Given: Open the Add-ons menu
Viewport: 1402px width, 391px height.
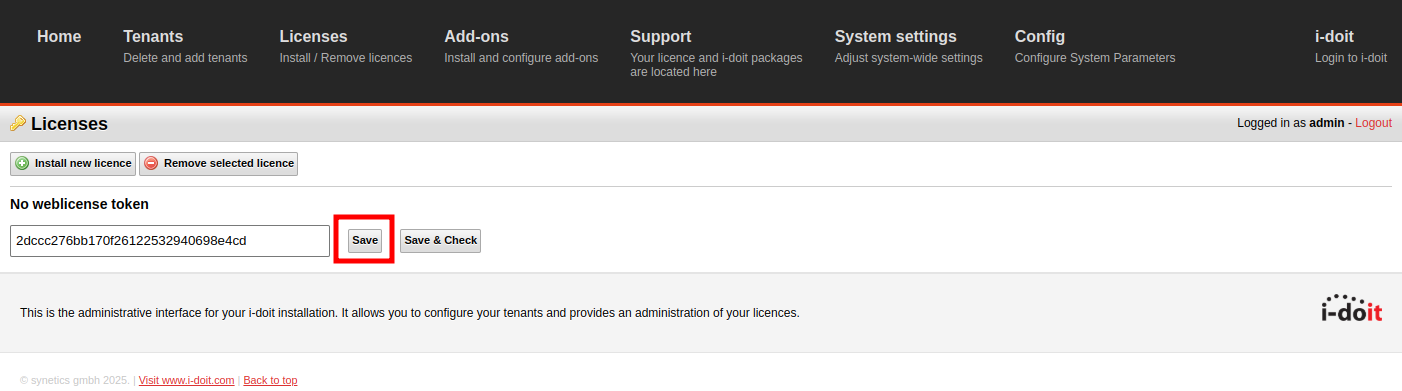Looking at the screenshot, I should [476, 36].
